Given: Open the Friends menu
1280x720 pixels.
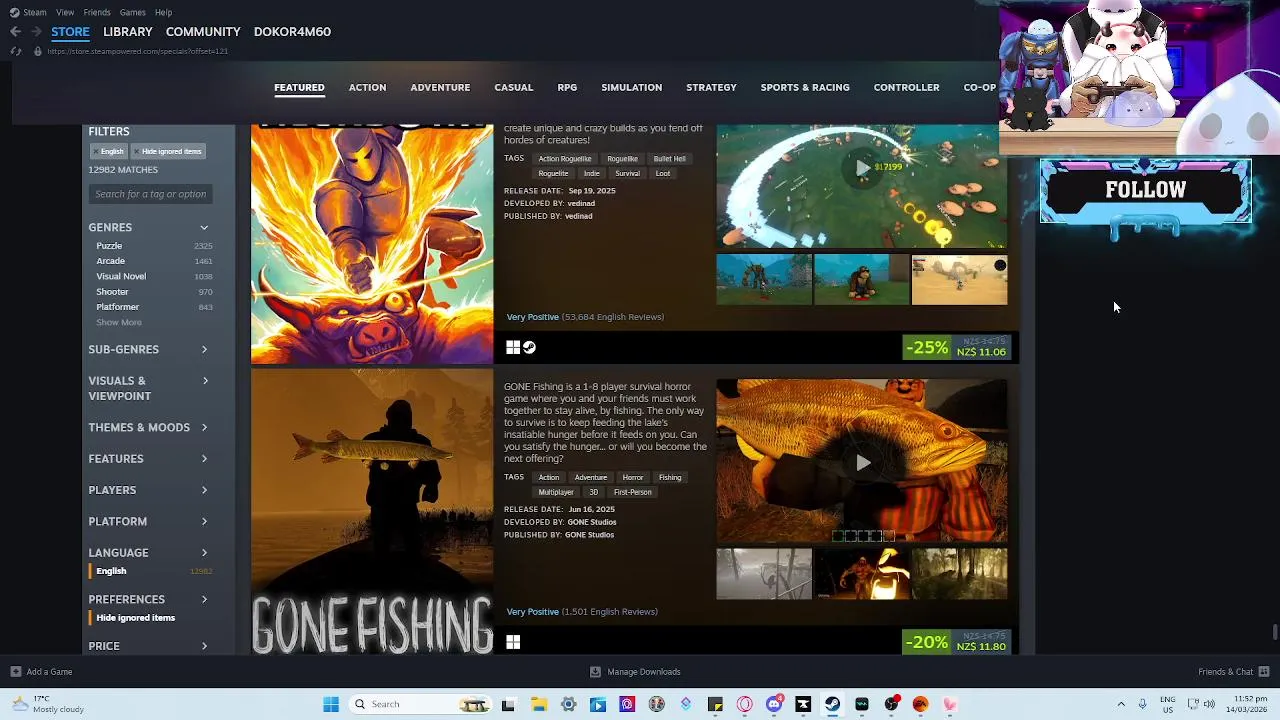Looking at the screenshot, I should point(97,12).
